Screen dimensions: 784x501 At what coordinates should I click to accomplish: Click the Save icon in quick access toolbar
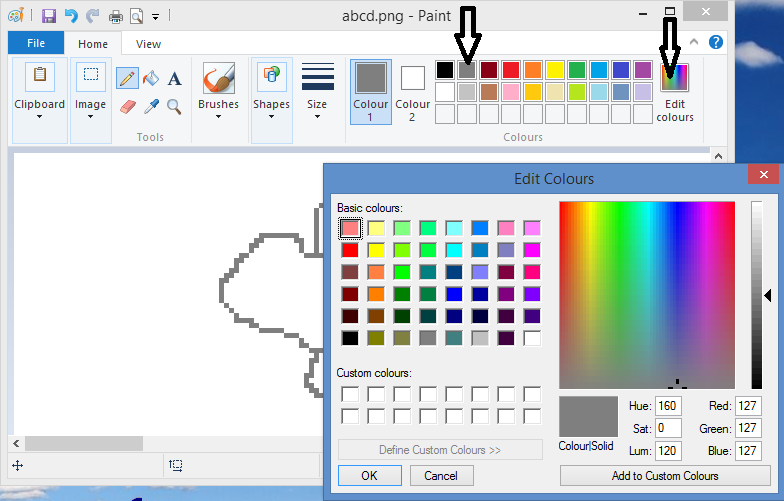pos(48,16)
